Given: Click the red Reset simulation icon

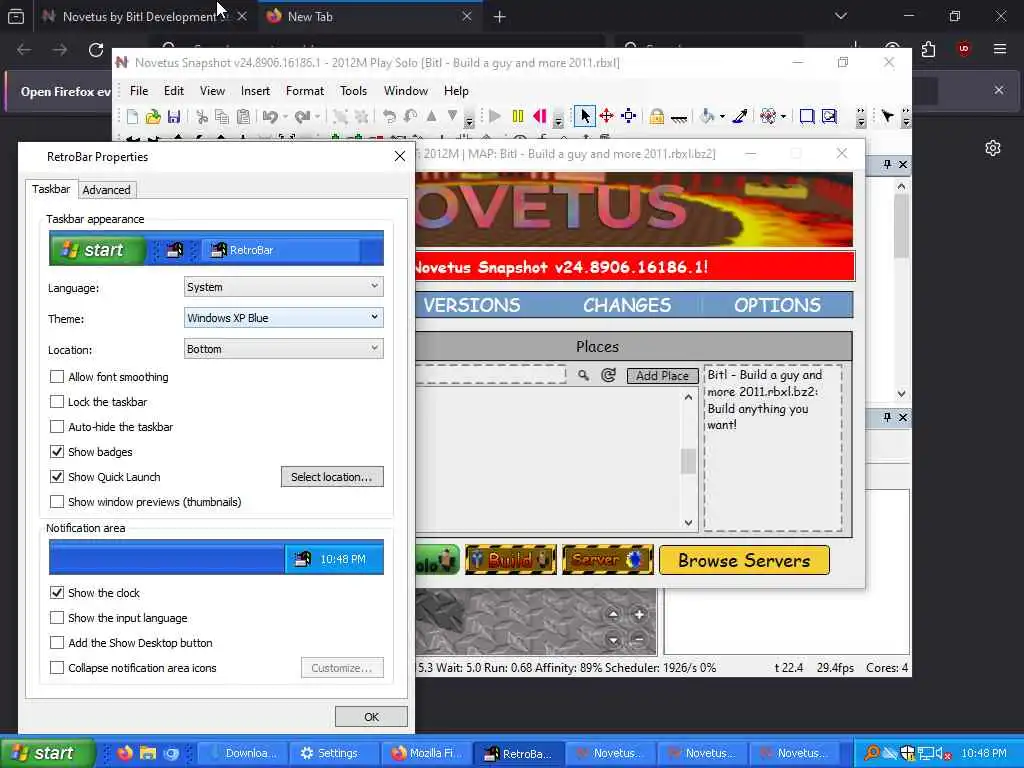Looking at the screenshot, I should coord(539,116).
